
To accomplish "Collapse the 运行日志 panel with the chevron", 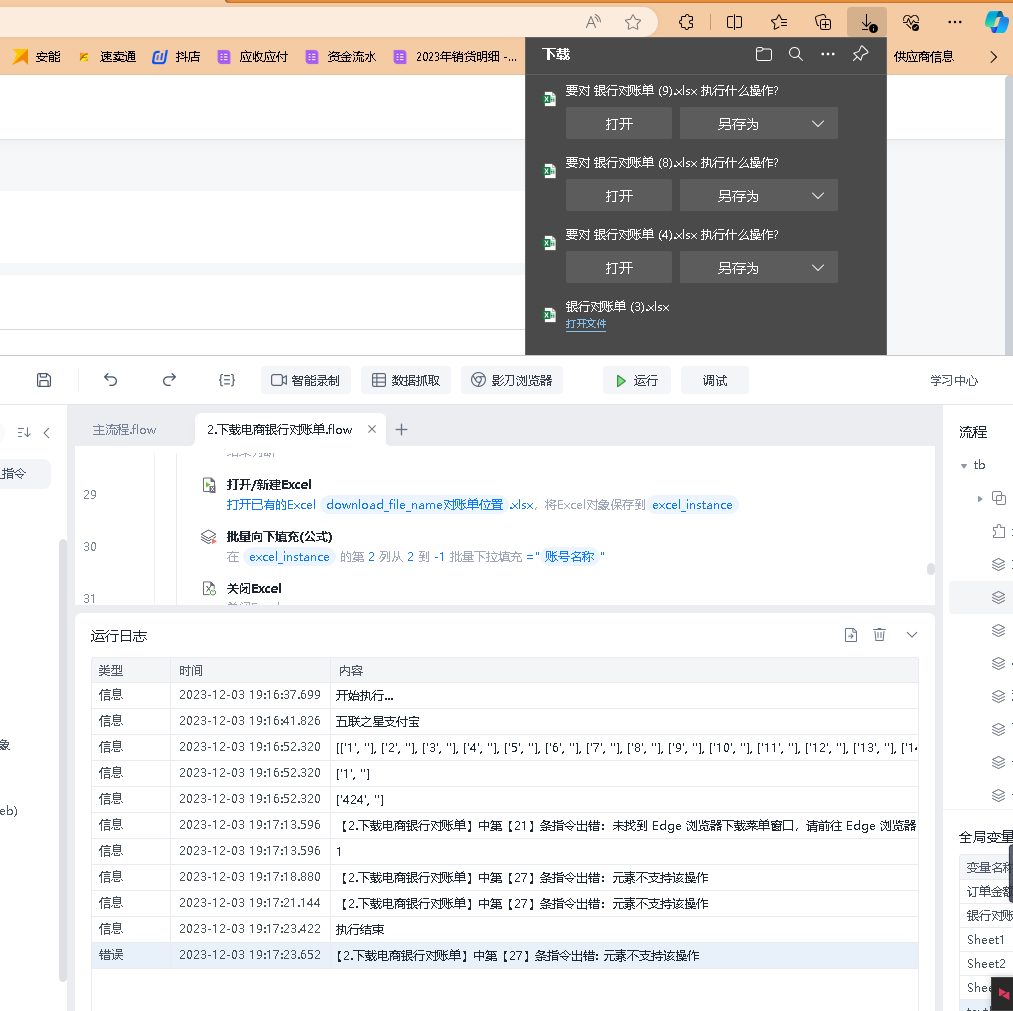I will tap(911, 635).
